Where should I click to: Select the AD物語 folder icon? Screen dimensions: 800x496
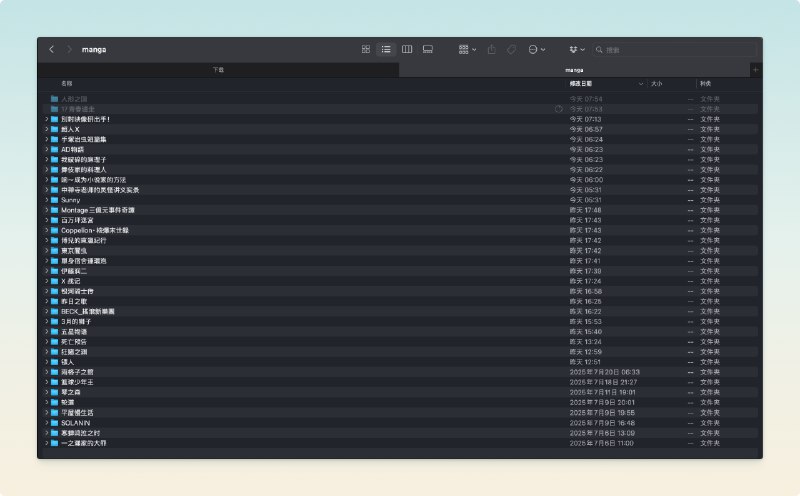click(x=55, y=149)
